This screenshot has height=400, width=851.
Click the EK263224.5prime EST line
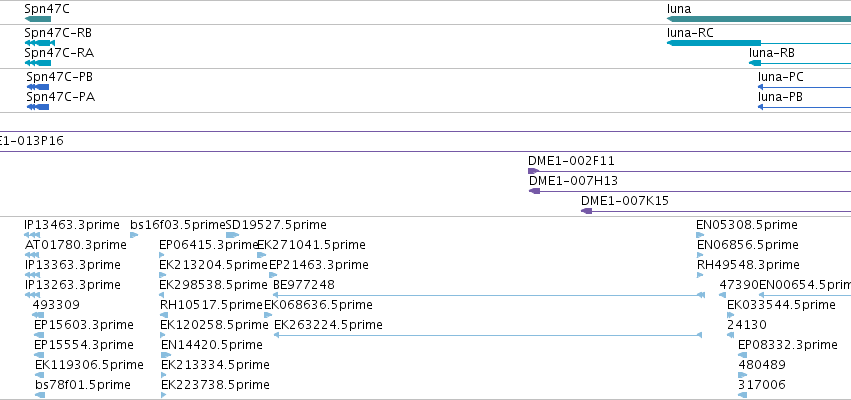tap(488, 335)
